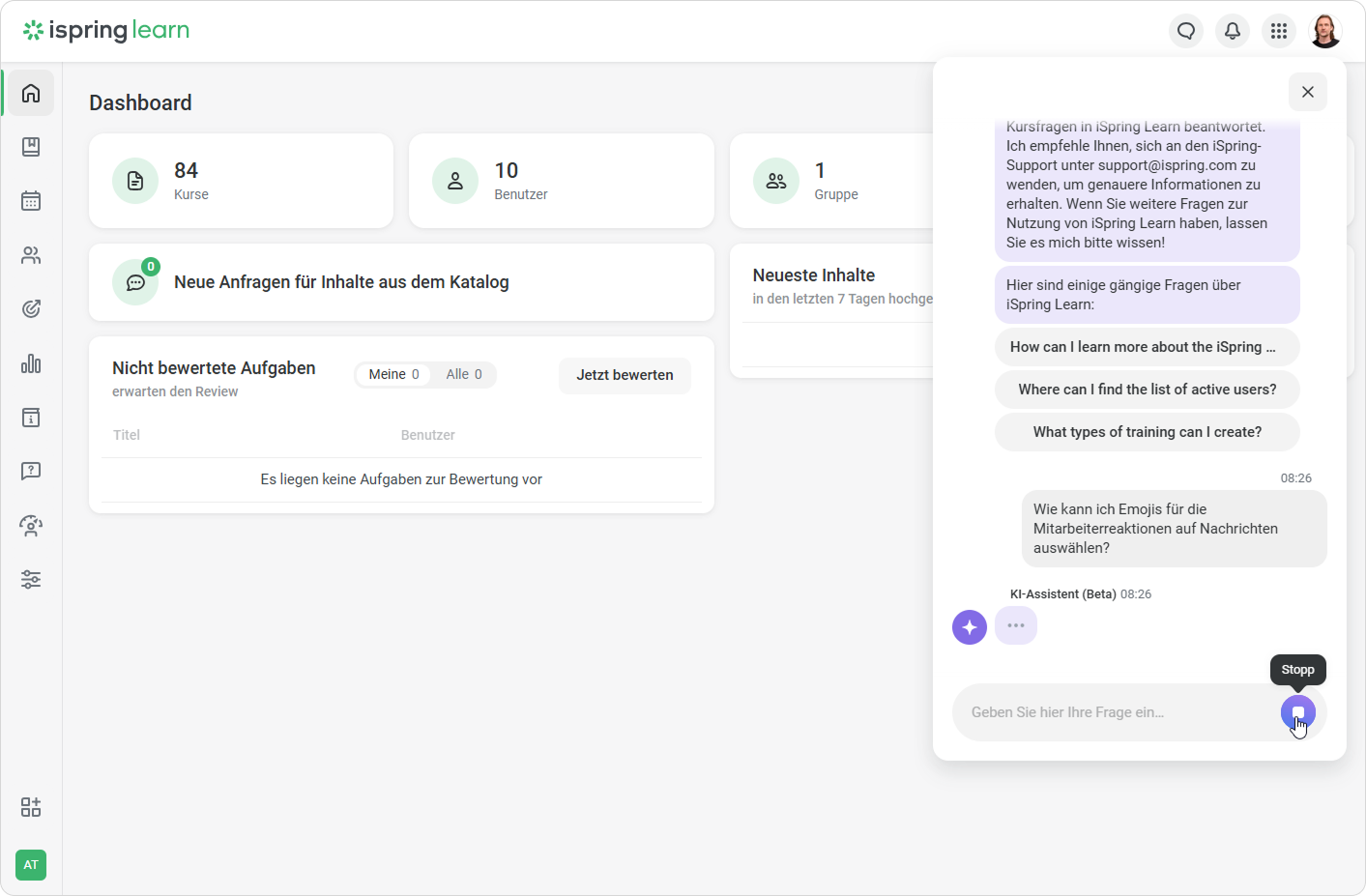
Task: Open the user profile avatar menu
Action: coord(1325,31)
